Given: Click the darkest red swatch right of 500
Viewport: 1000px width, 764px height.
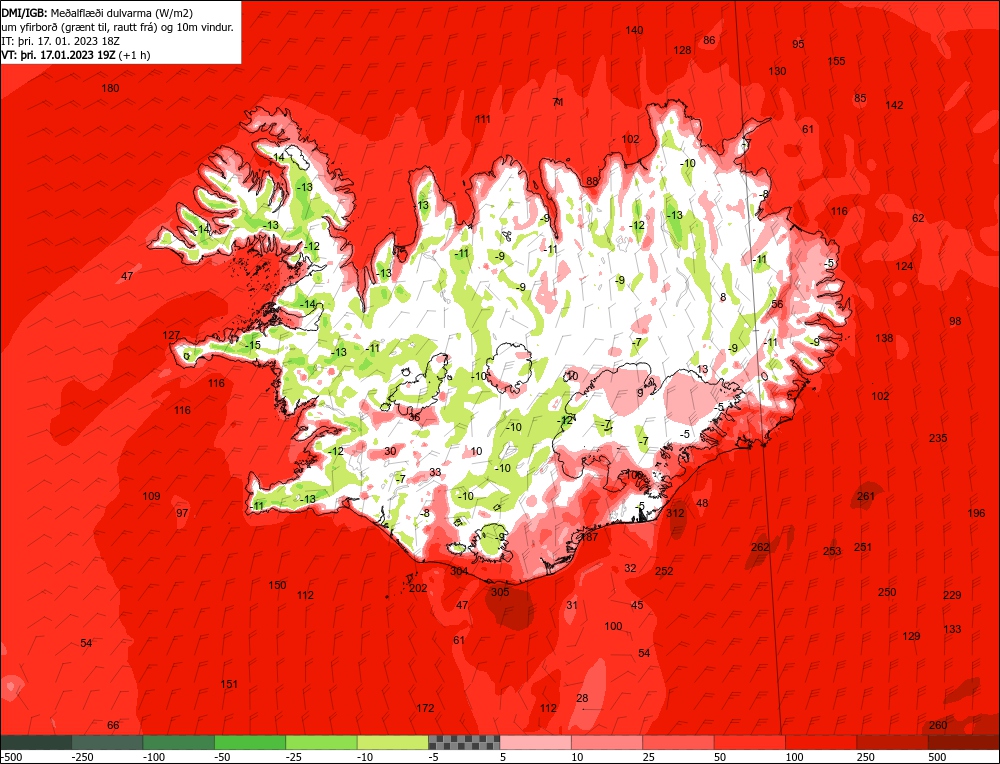Looking at the screenshot, I should [x=964, y=742].
